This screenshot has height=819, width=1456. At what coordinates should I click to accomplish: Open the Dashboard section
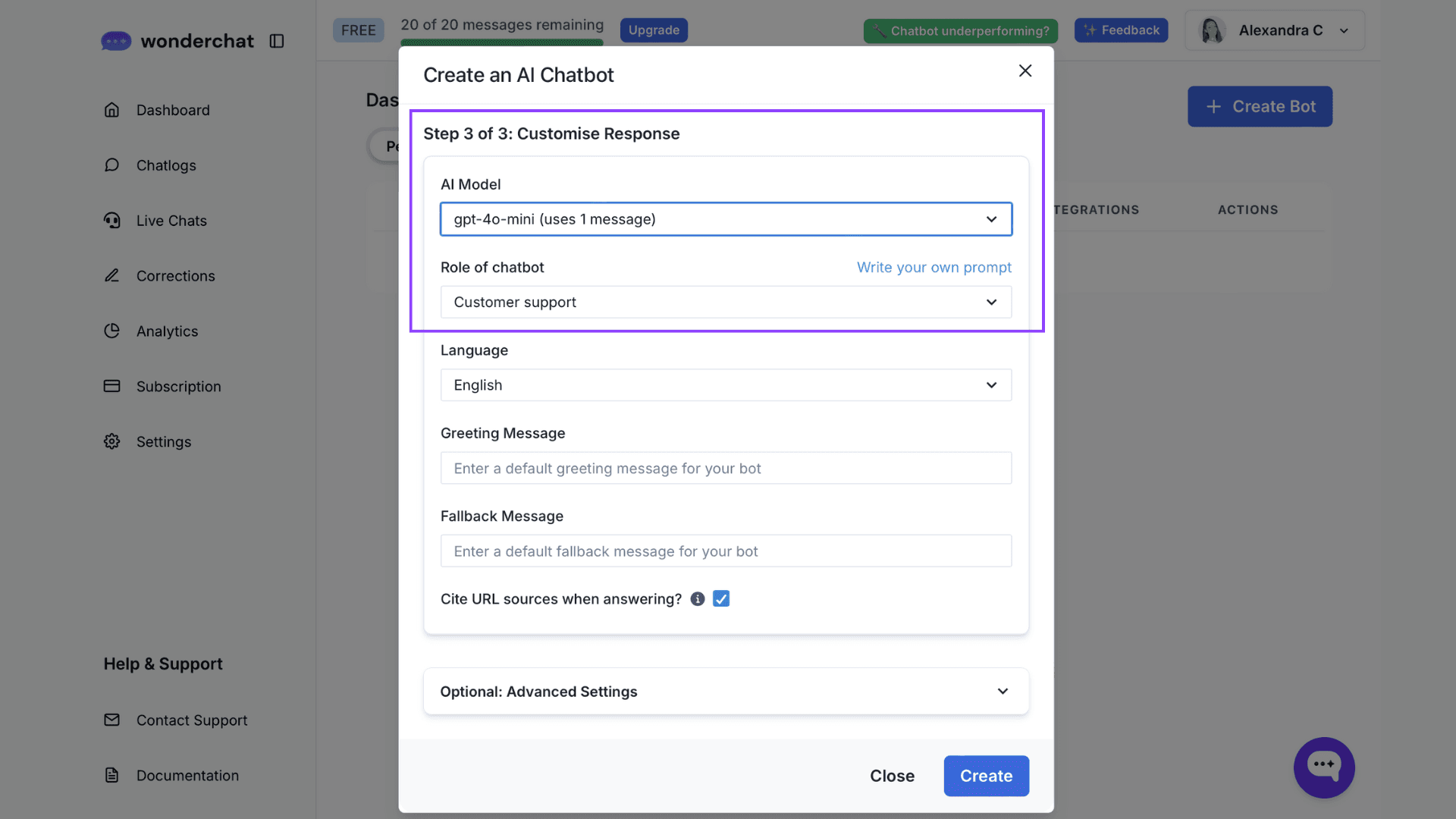point(173,110)
